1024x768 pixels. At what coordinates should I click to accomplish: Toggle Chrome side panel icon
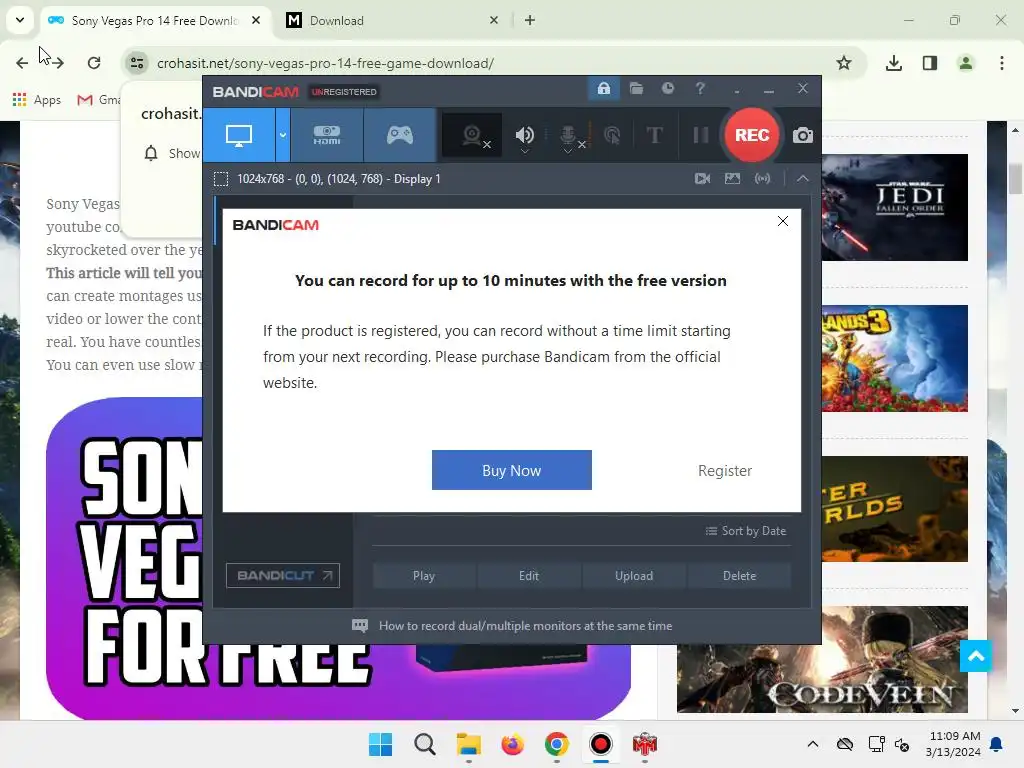930,63
